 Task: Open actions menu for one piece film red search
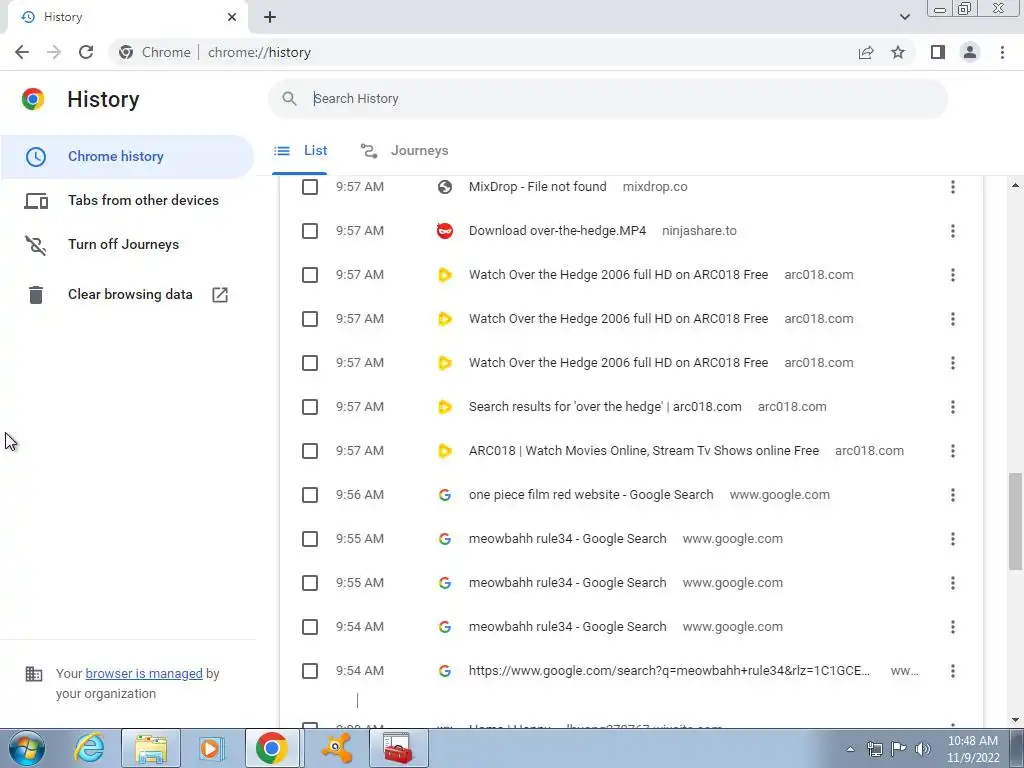point(952,495)
